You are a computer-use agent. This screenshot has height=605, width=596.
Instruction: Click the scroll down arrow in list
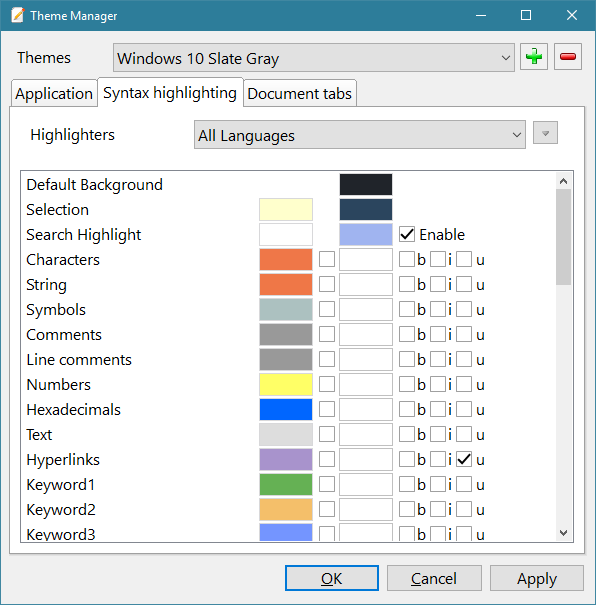[564, 532]
